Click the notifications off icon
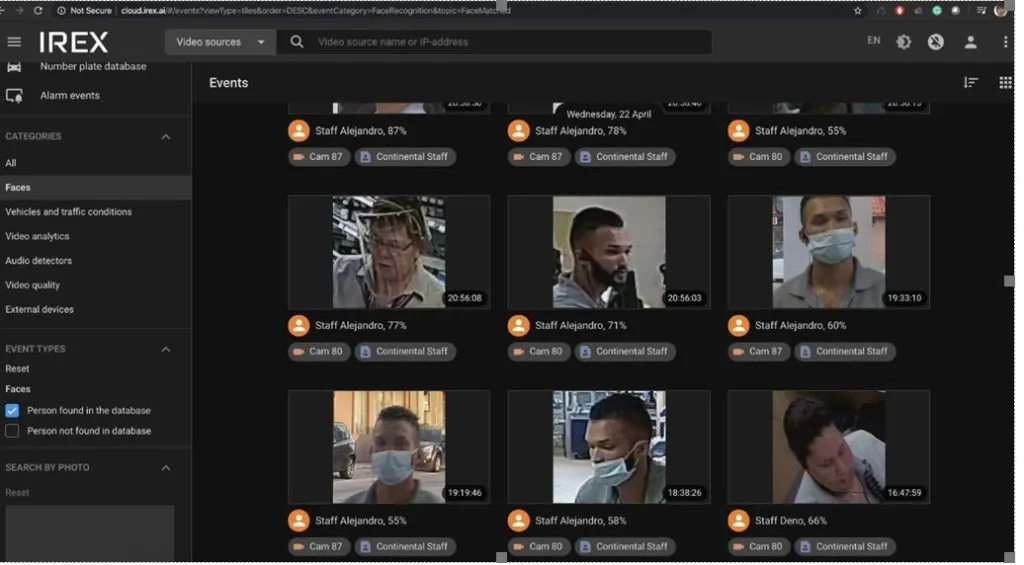 coord(936,42)
